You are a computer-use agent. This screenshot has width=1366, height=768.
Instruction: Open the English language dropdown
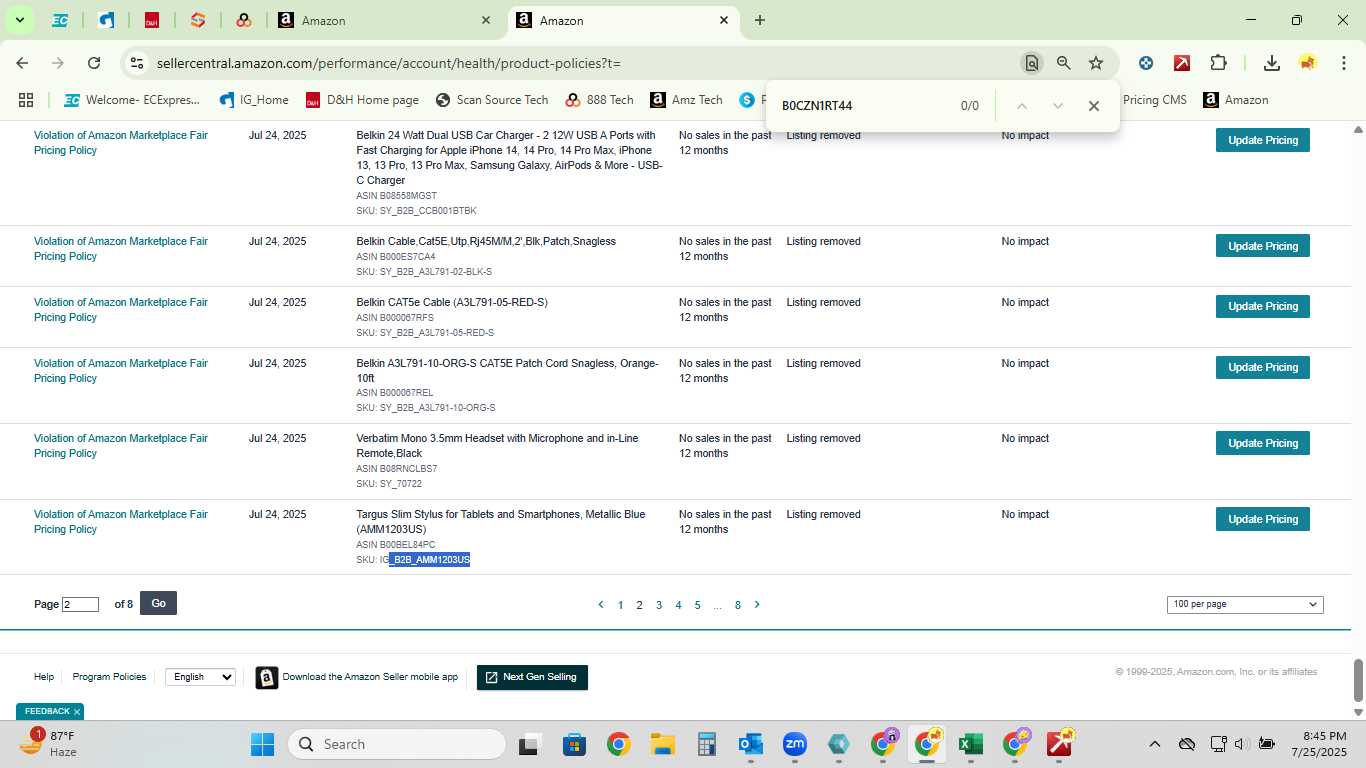tap(200, 677)
